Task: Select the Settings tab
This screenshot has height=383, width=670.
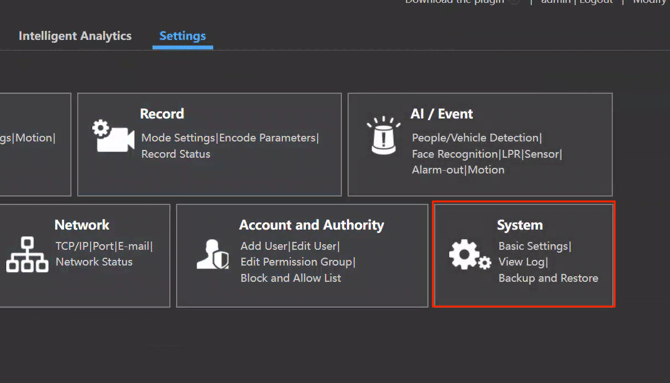Action: point(182,36)
